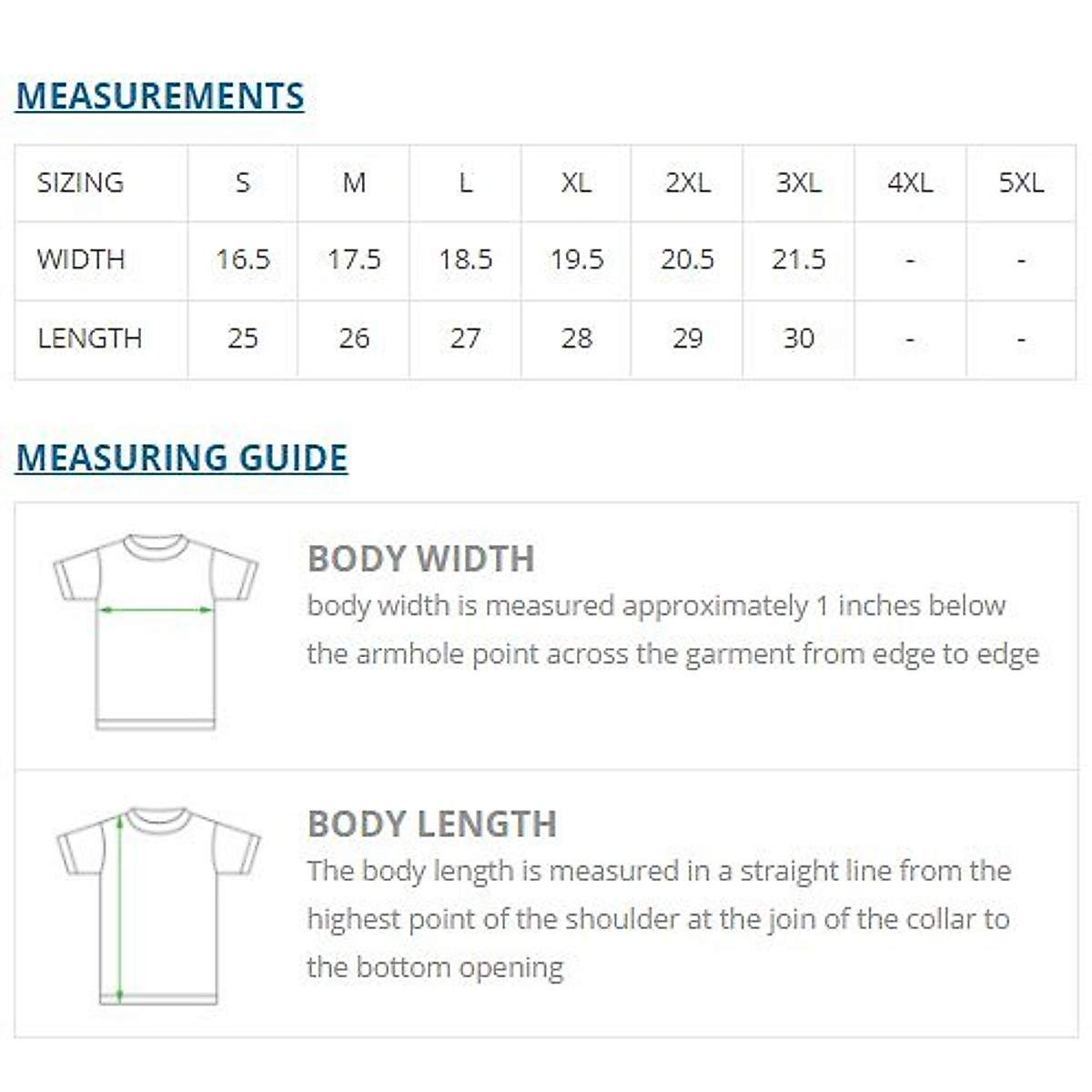Click the SIZING header cell

click(80, 183)
